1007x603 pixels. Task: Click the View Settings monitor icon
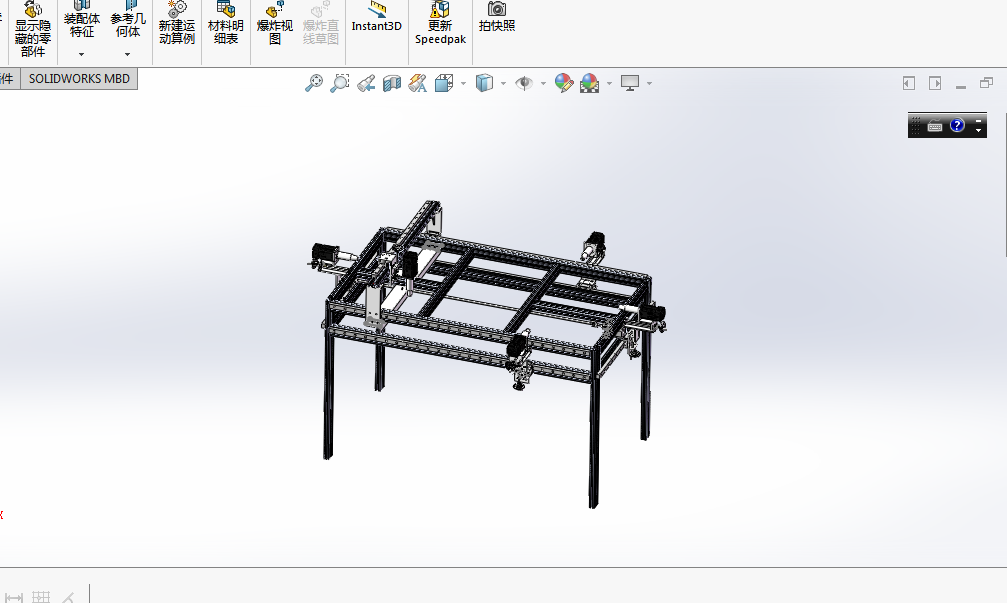630,83
